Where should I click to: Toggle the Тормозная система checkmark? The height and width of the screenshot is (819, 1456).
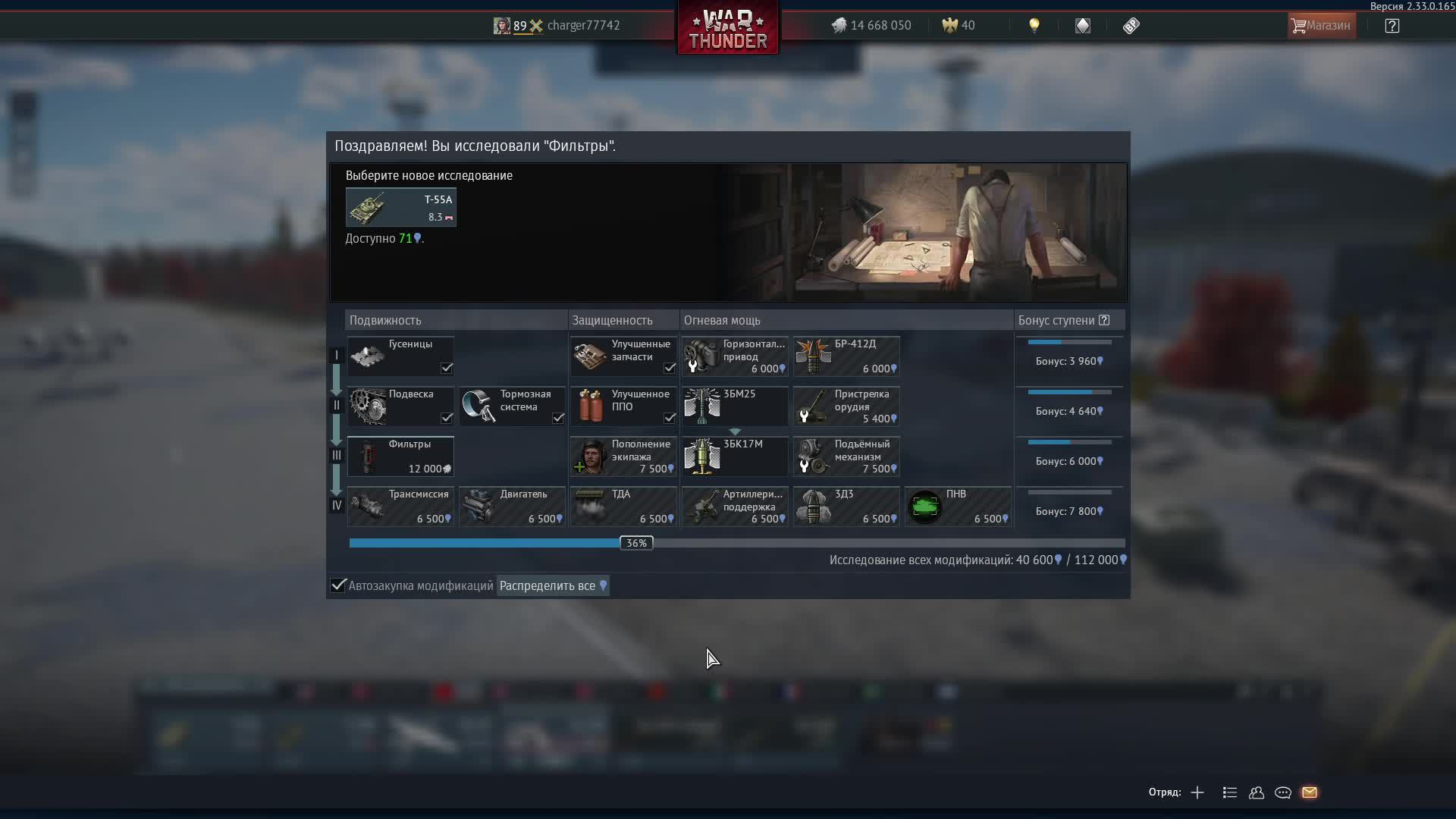(558, 418)
